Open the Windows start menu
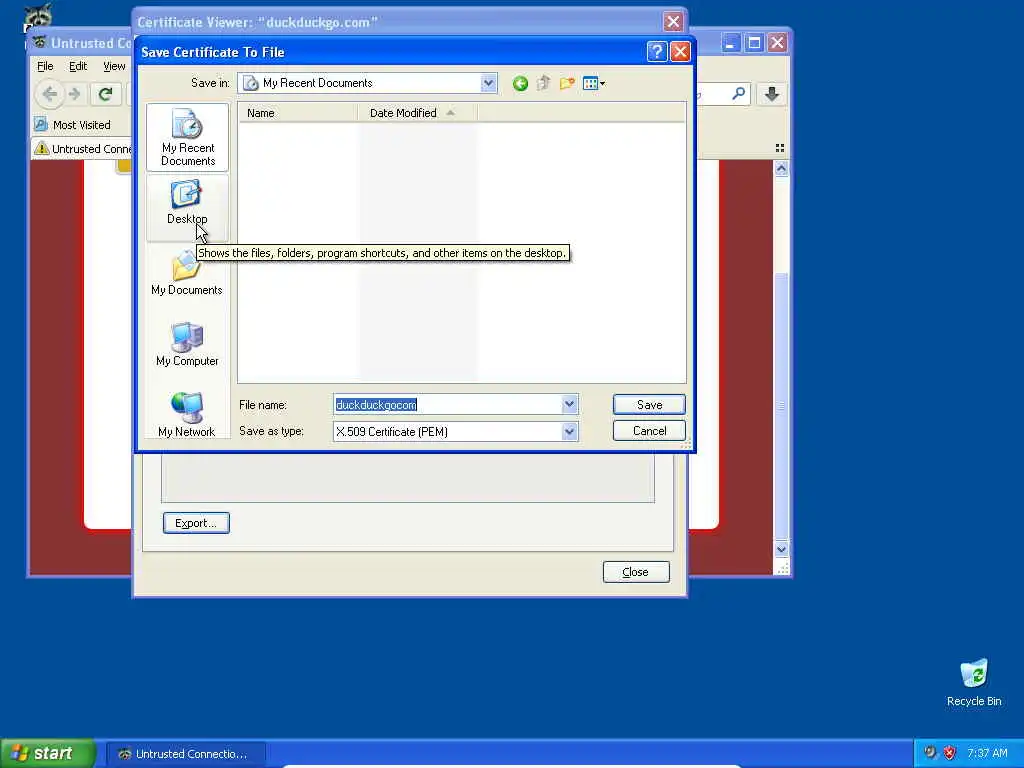Screen dimensions: 1024x768 pos(47,753)
